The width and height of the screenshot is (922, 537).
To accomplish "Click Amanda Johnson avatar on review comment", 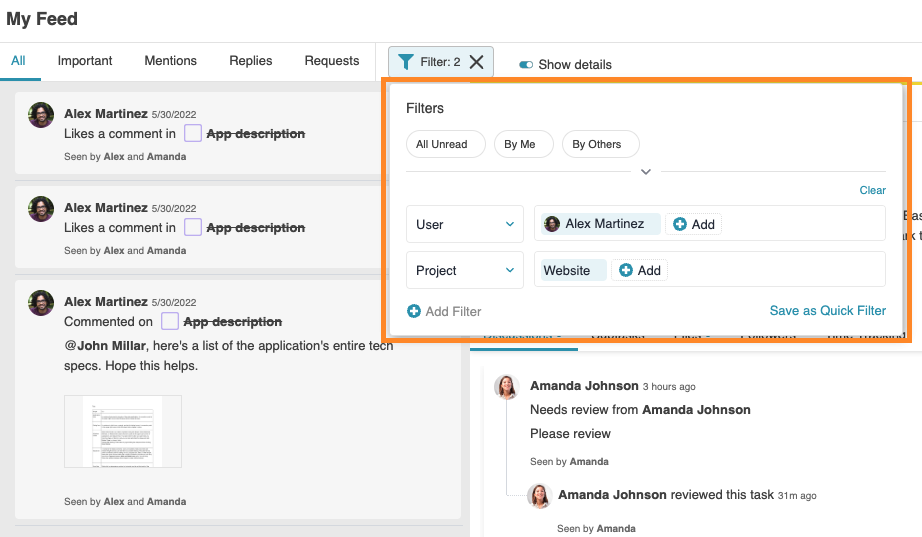I will (541, 495).
